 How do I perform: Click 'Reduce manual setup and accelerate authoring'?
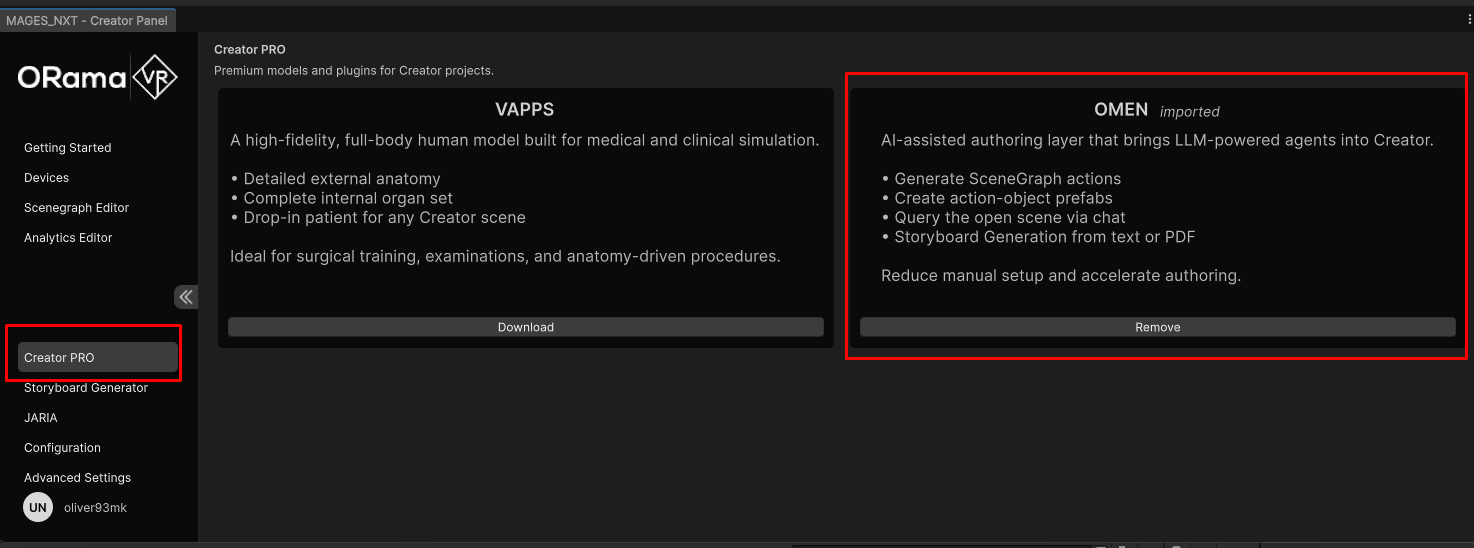coord(1061,275)
